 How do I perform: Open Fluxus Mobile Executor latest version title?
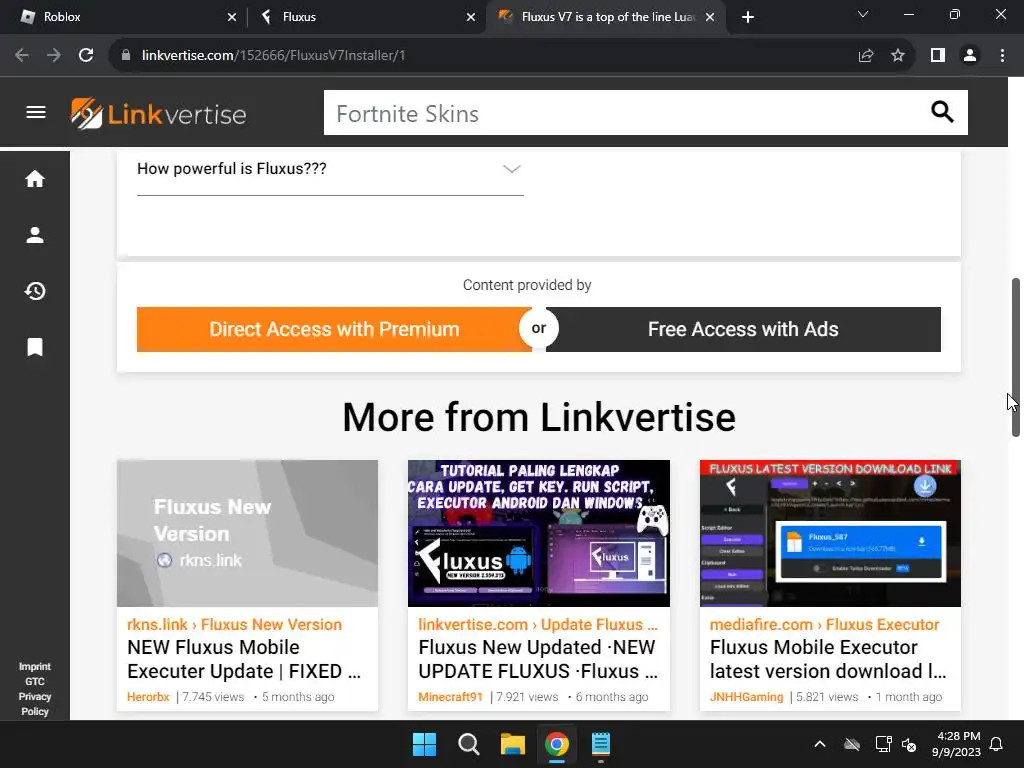point(827,659)
